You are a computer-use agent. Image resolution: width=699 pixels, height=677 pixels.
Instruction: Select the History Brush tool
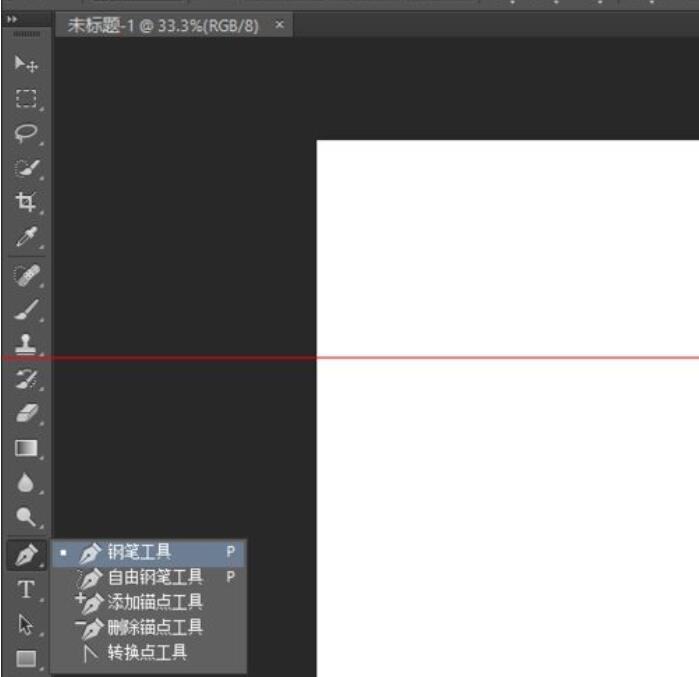point(26,379)
